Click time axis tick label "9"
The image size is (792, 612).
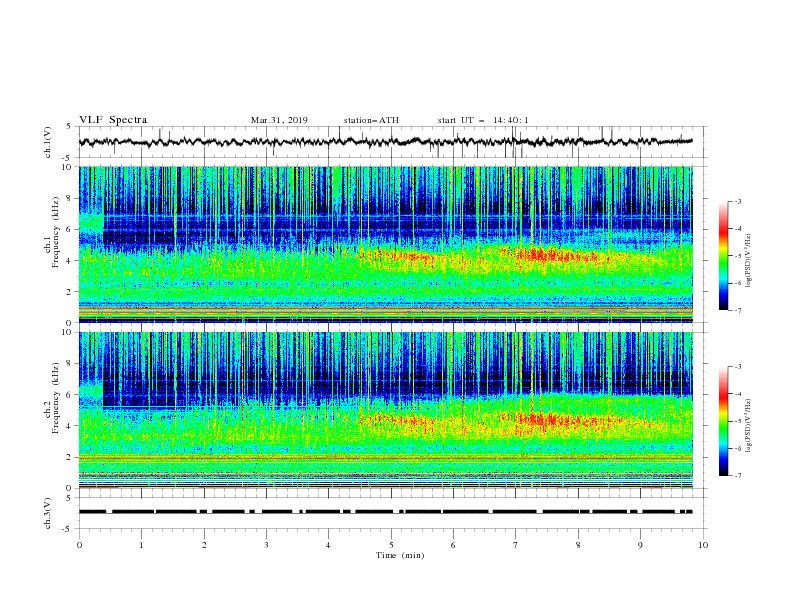pyautogui.click(x=640, y=545)
